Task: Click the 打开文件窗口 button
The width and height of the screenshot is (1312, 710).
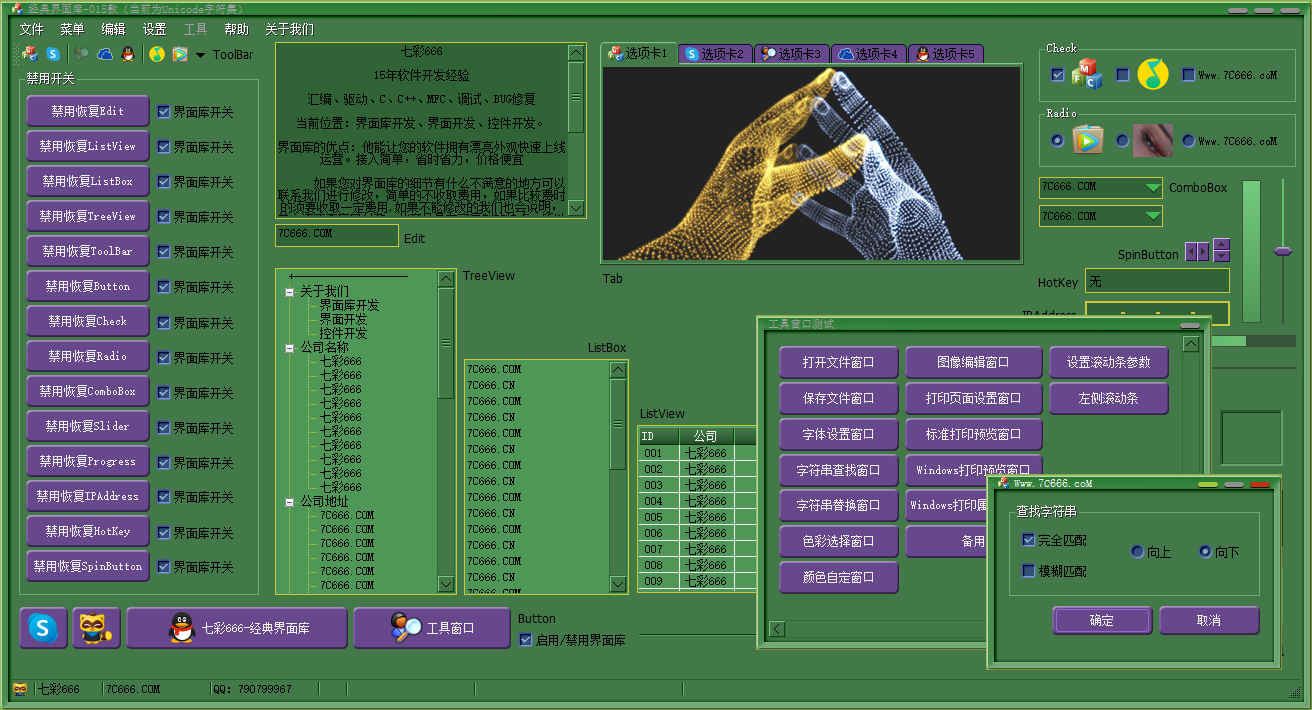Action: tap(838, 362)
